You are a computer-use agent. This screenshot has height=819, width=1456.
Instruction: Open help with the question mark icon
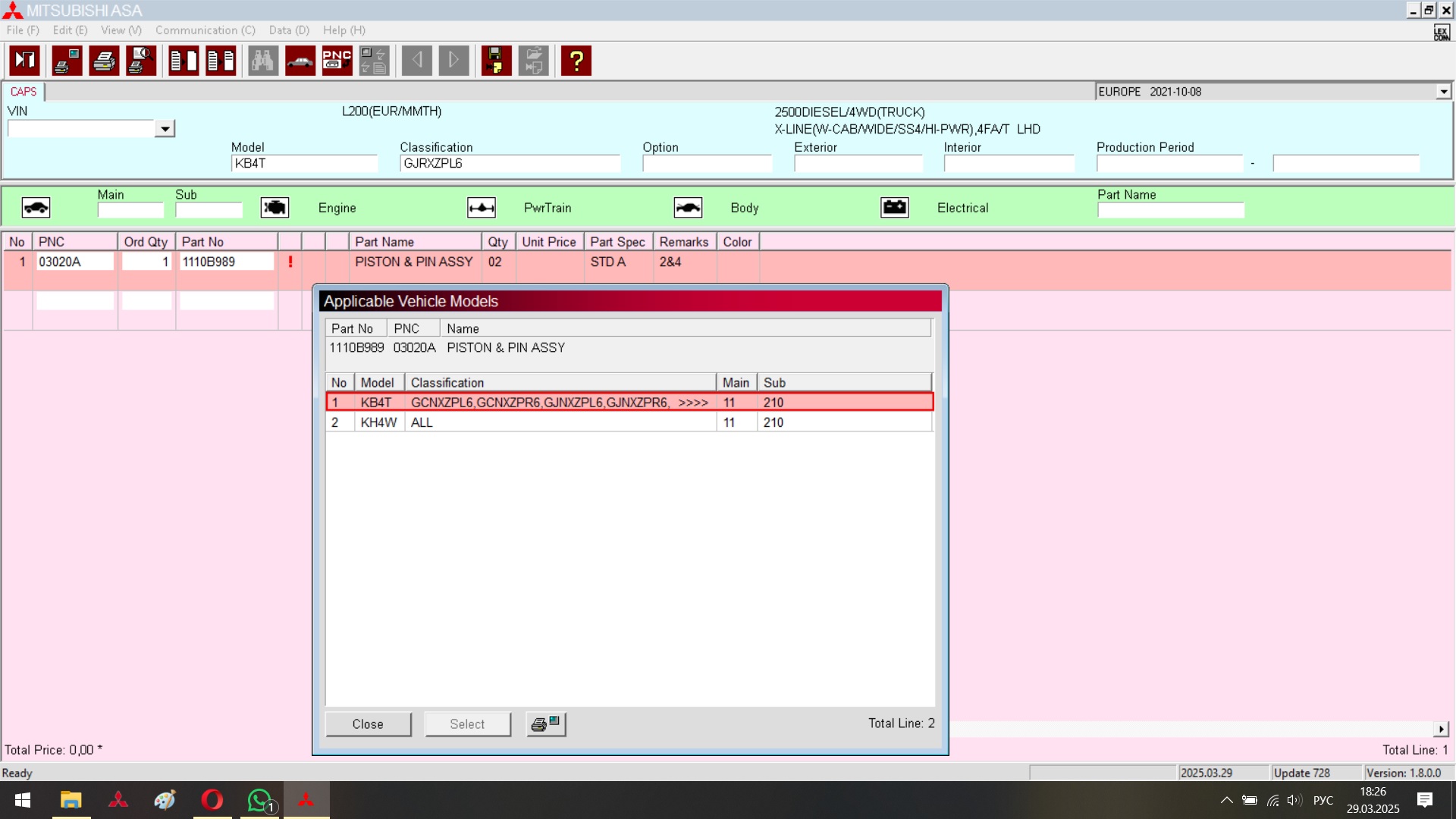click(576, 61)
